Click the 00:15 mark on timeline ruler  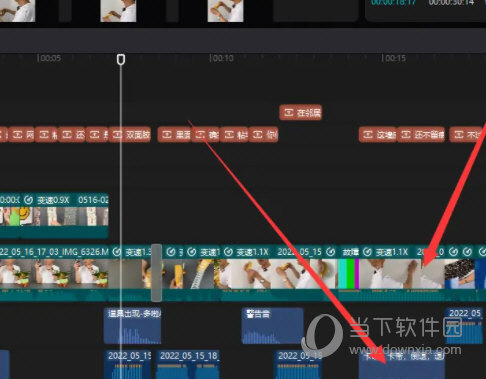[394, 58]
